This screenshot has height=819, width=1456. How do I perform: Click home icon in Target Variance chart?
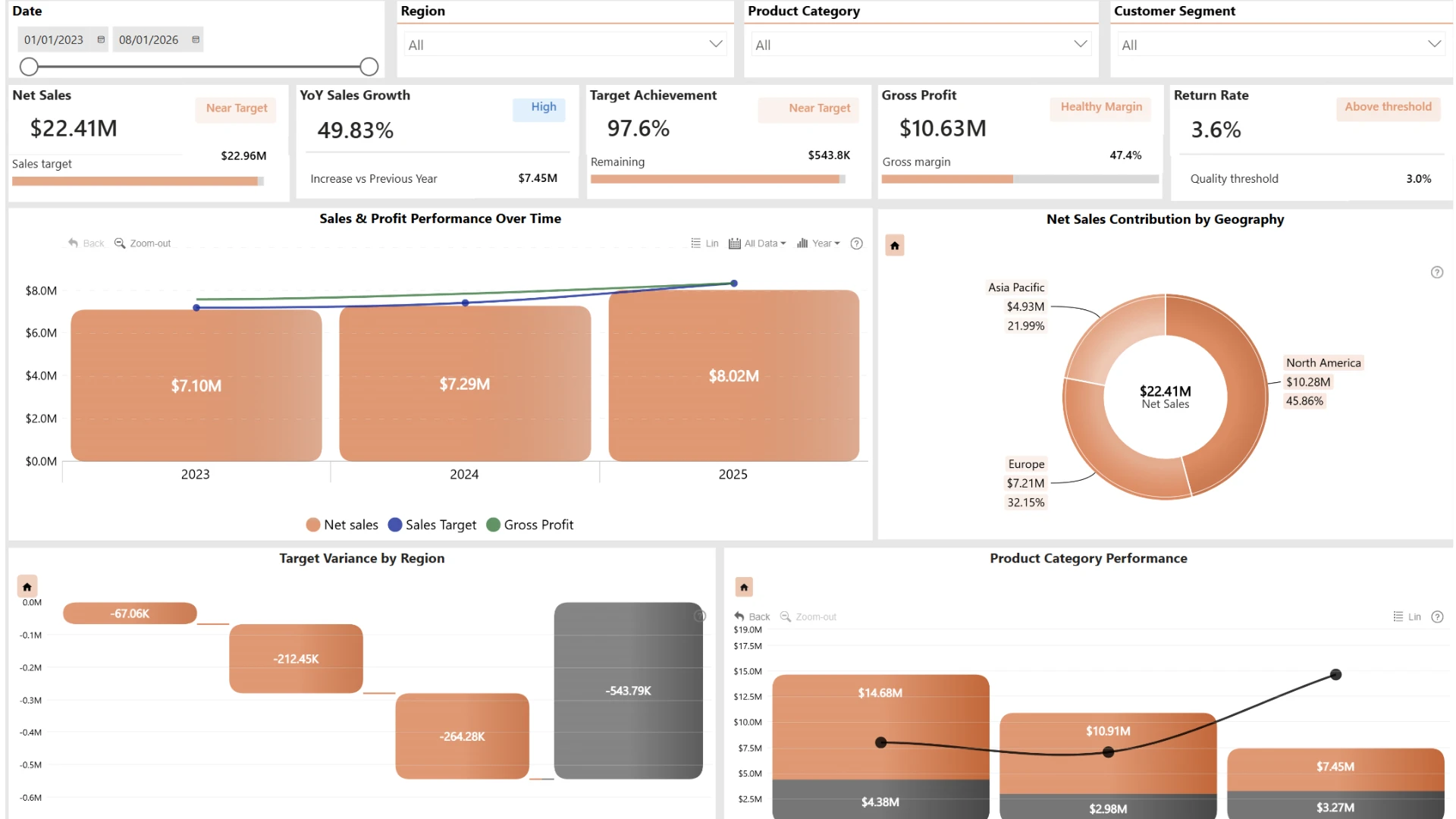pyautogui.click(x=27, y=587)
